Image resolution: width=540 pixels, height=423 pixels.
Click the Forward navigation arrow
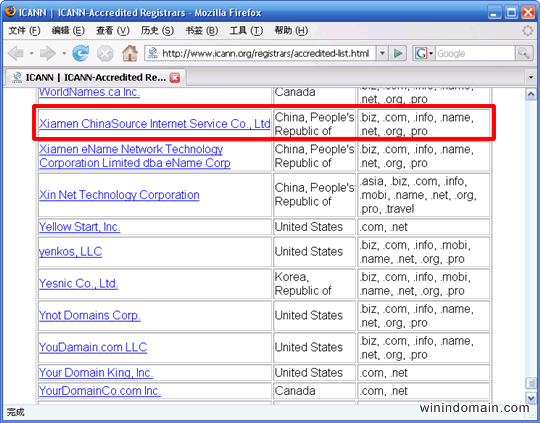tap(48, 53)
